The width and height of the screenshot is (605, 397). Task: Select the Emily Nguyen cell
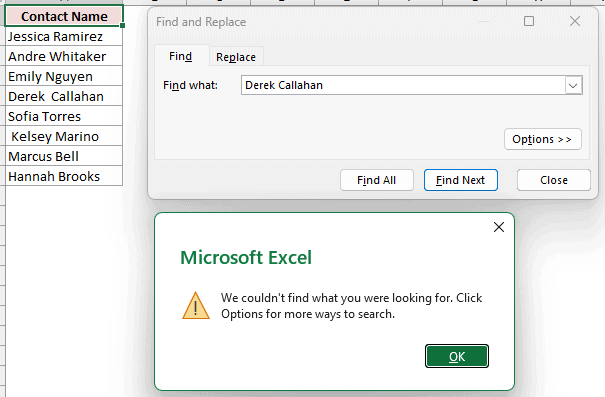(64, 76)
